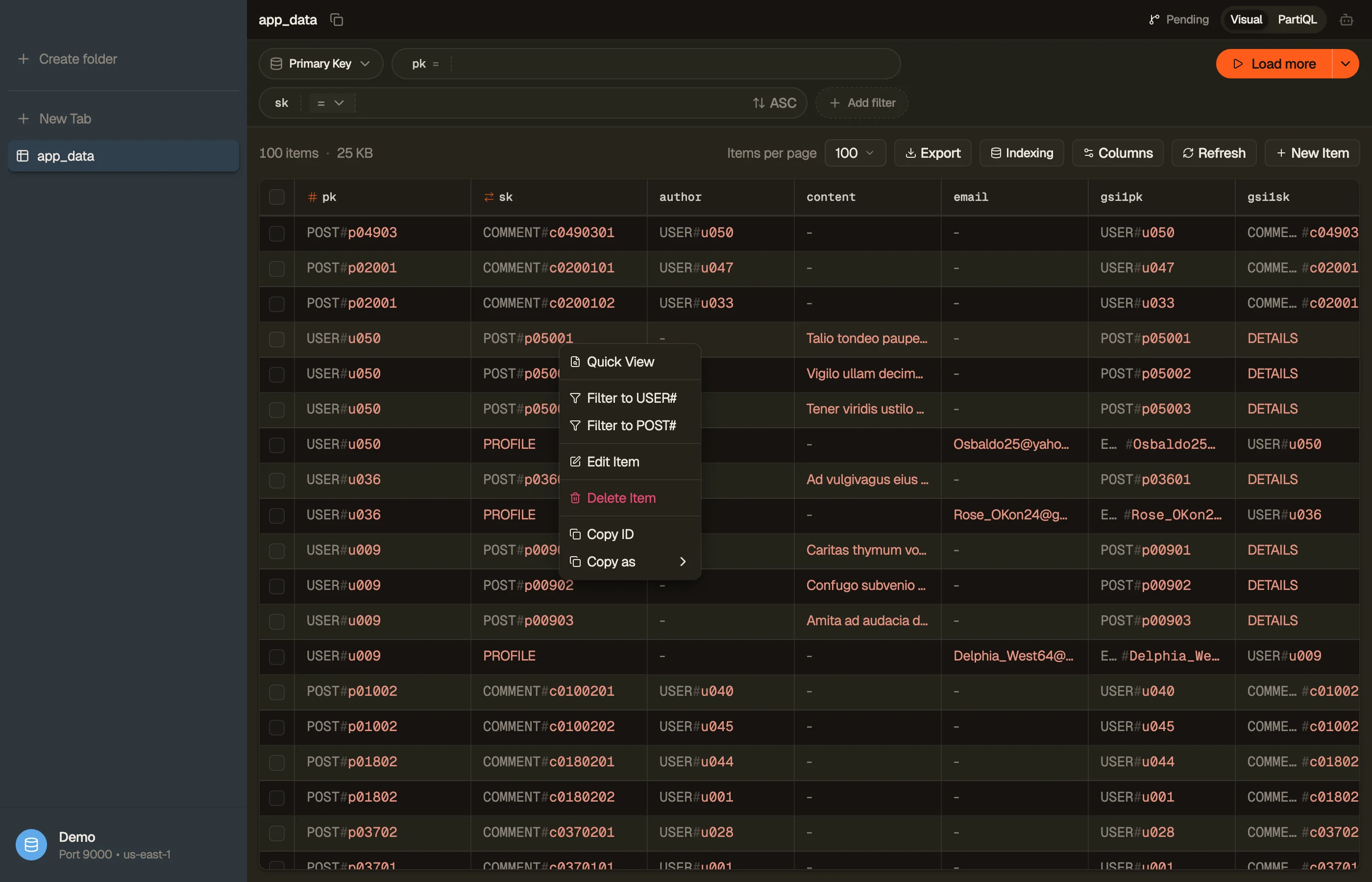Click the sk value input field

click(550, 103)
